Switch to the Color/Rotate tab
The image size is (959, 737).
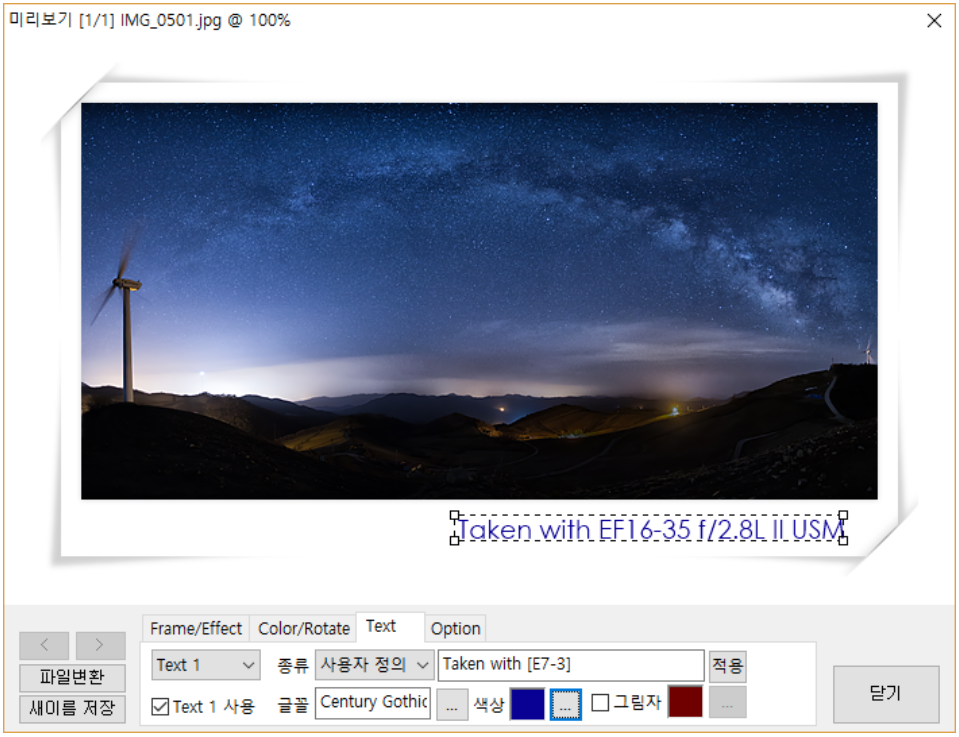coord(304,629)
